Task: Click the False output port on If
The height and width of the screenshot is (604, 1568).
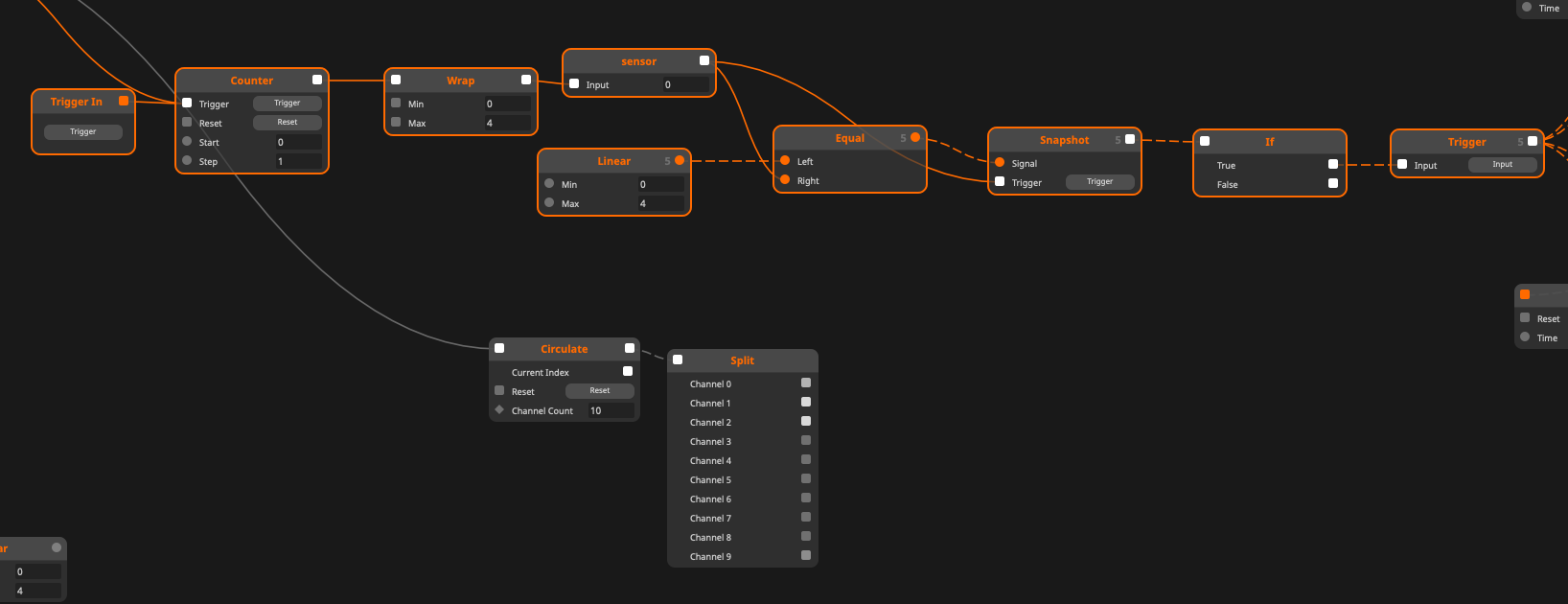Action: coord(1332,184)
